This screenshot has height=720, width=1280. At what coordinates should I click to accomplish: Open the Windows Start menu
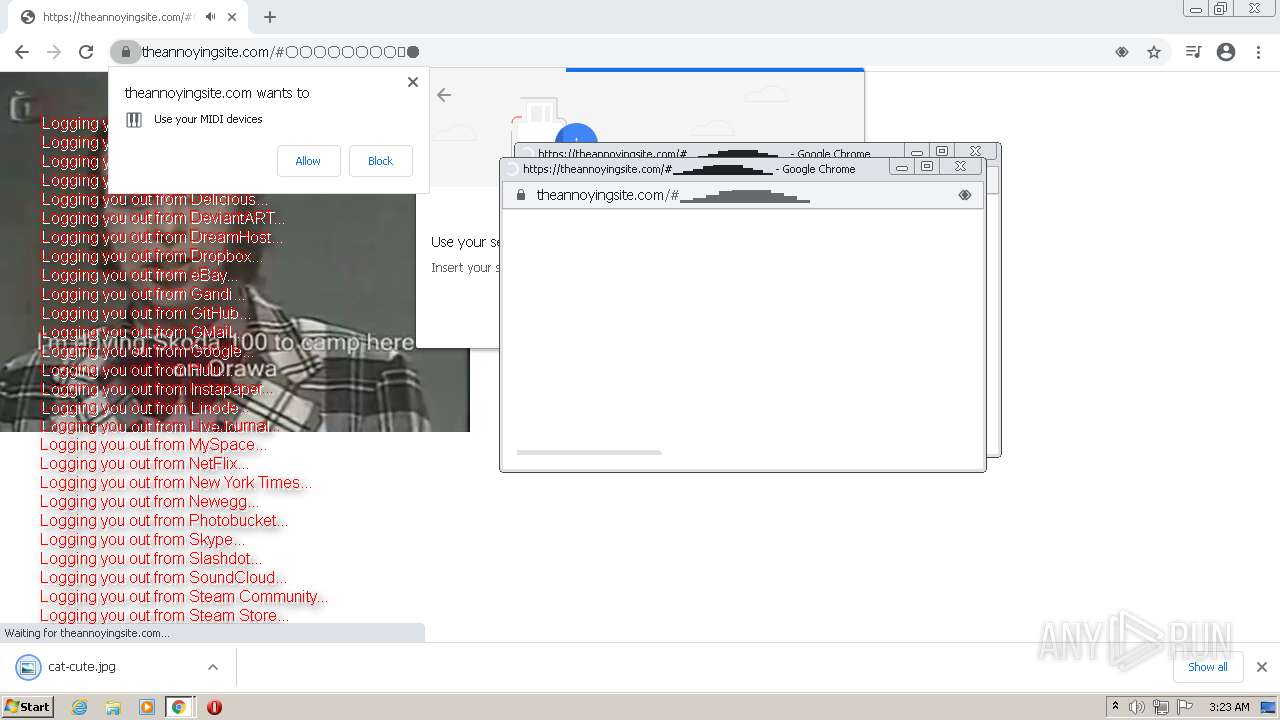(28, 707)
